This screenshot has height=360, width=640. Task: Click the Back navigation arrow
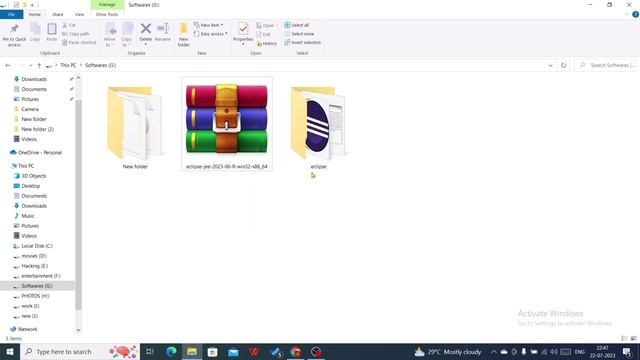tap(8, 65)
